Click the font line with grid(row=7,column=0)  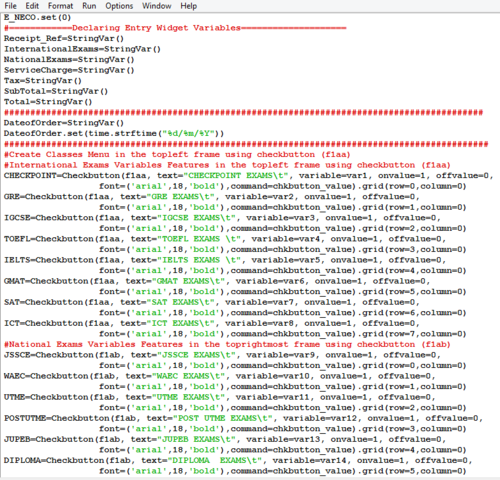282,334
